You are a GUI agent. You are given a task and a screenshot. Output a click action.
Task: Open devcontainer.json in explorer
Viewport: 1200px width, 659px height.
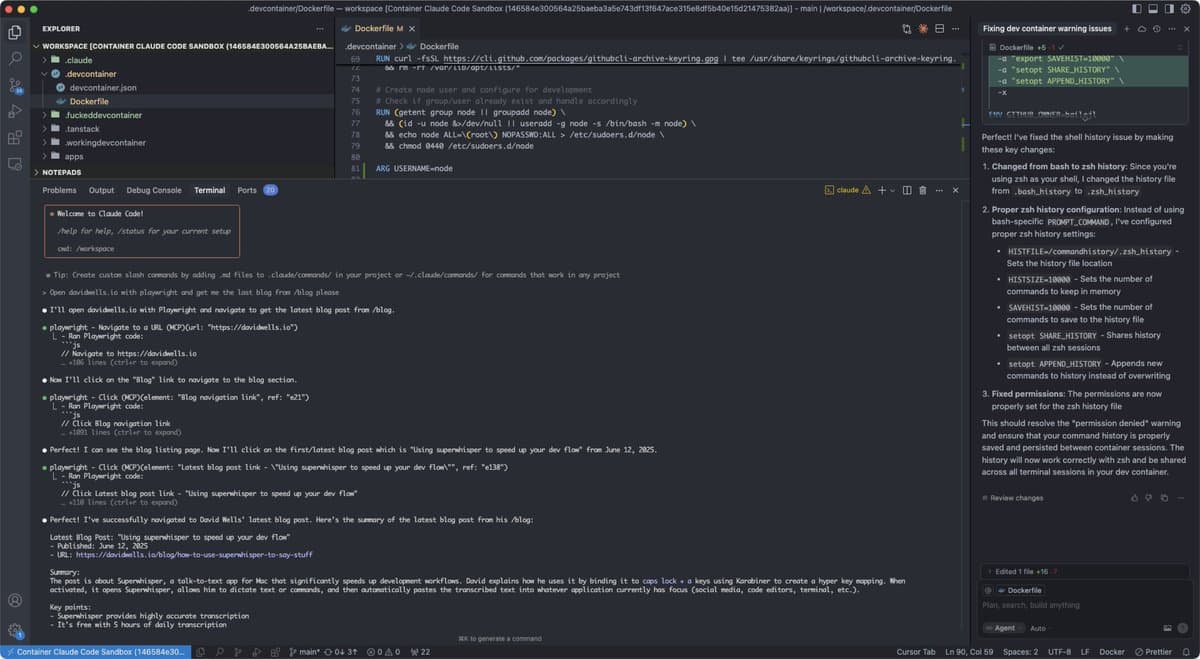pos(182,88)
